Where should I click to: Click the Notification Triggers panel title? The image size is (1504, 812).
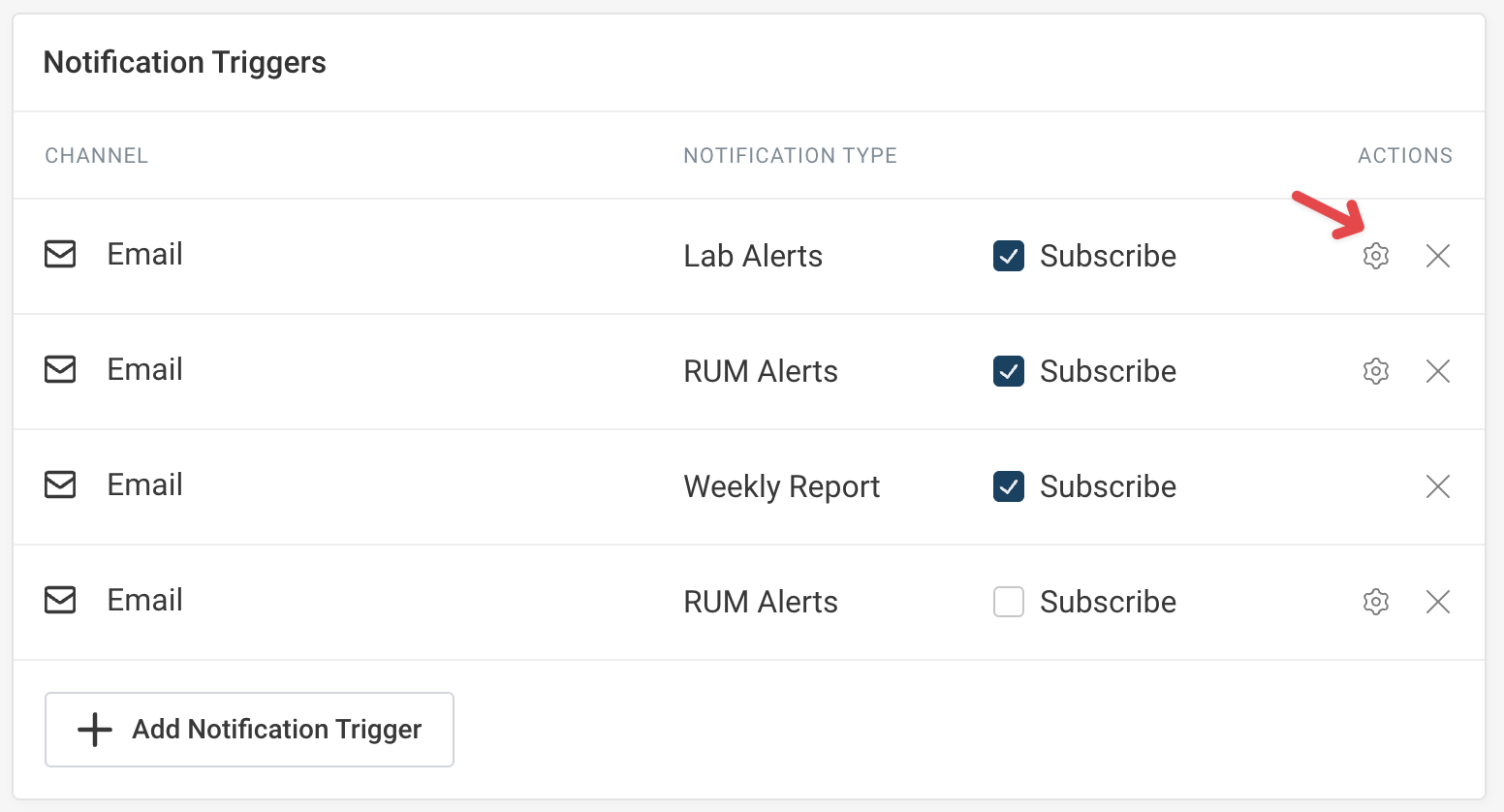point(184,62)
